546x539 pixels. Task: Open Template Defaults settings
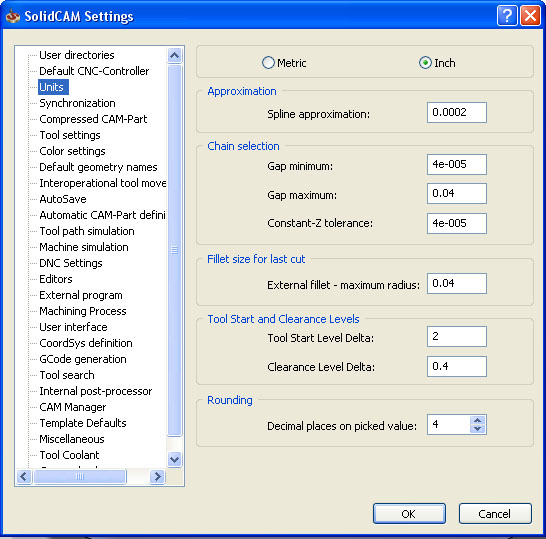[83, 423]
